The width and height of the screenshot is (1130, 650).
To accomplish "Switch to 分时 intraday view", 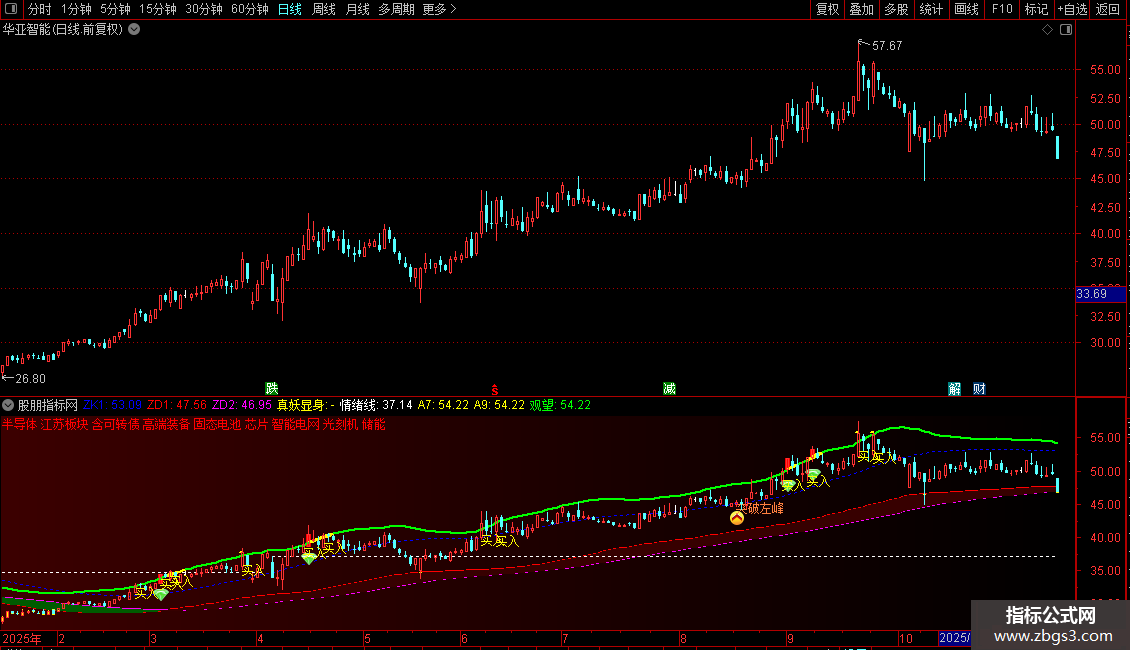I will click(40, 9).
